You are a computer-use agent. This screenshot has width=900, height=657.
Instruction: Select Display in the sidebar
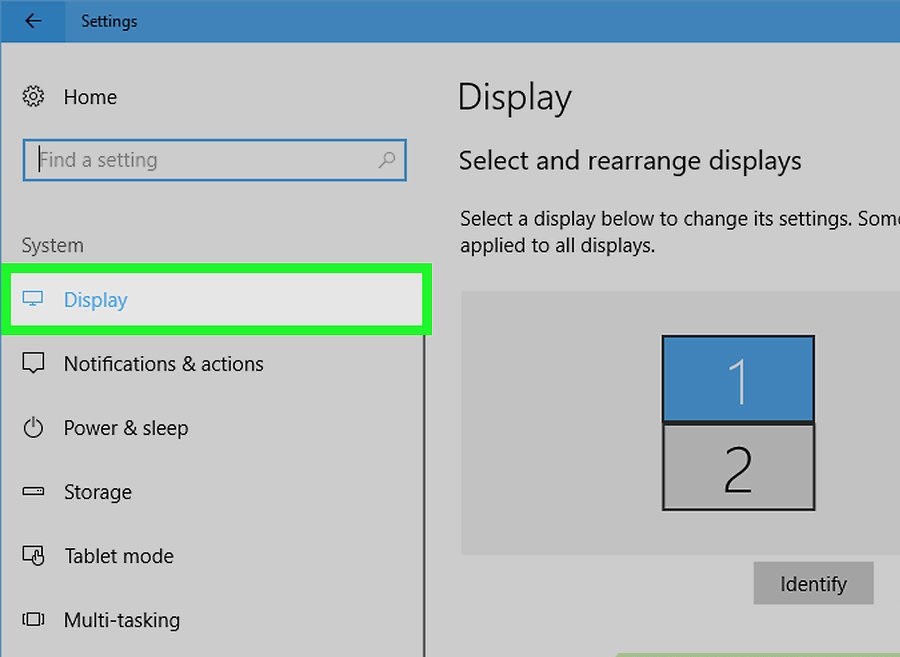point(216,300)
